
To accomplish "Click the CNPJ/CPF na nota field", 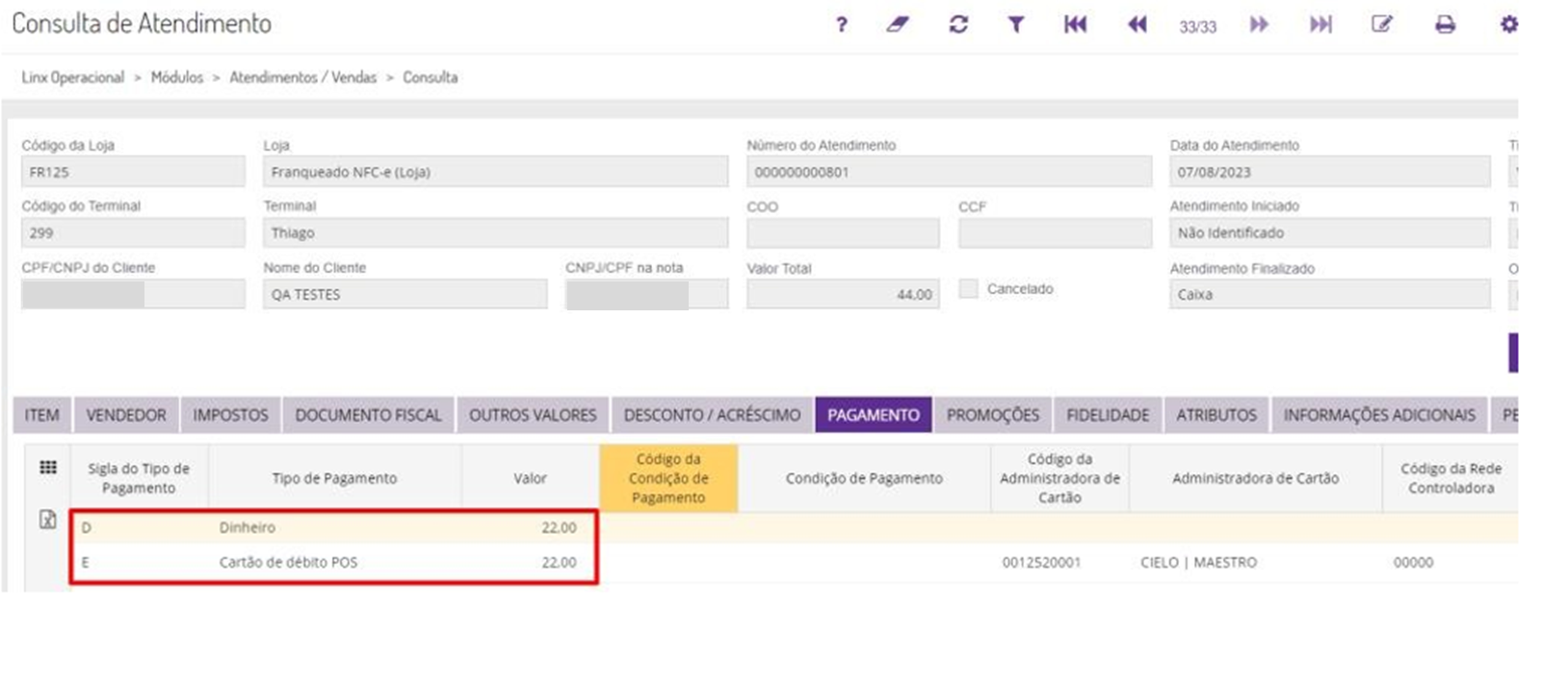I will (x=646, y=294).
